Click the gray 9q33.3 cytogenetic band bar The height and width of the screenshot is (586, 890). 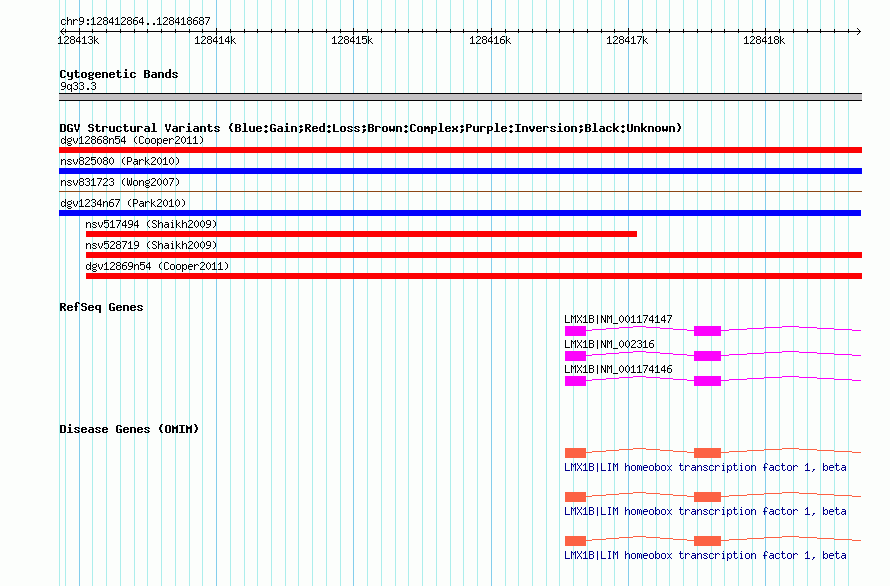point(460,97)
